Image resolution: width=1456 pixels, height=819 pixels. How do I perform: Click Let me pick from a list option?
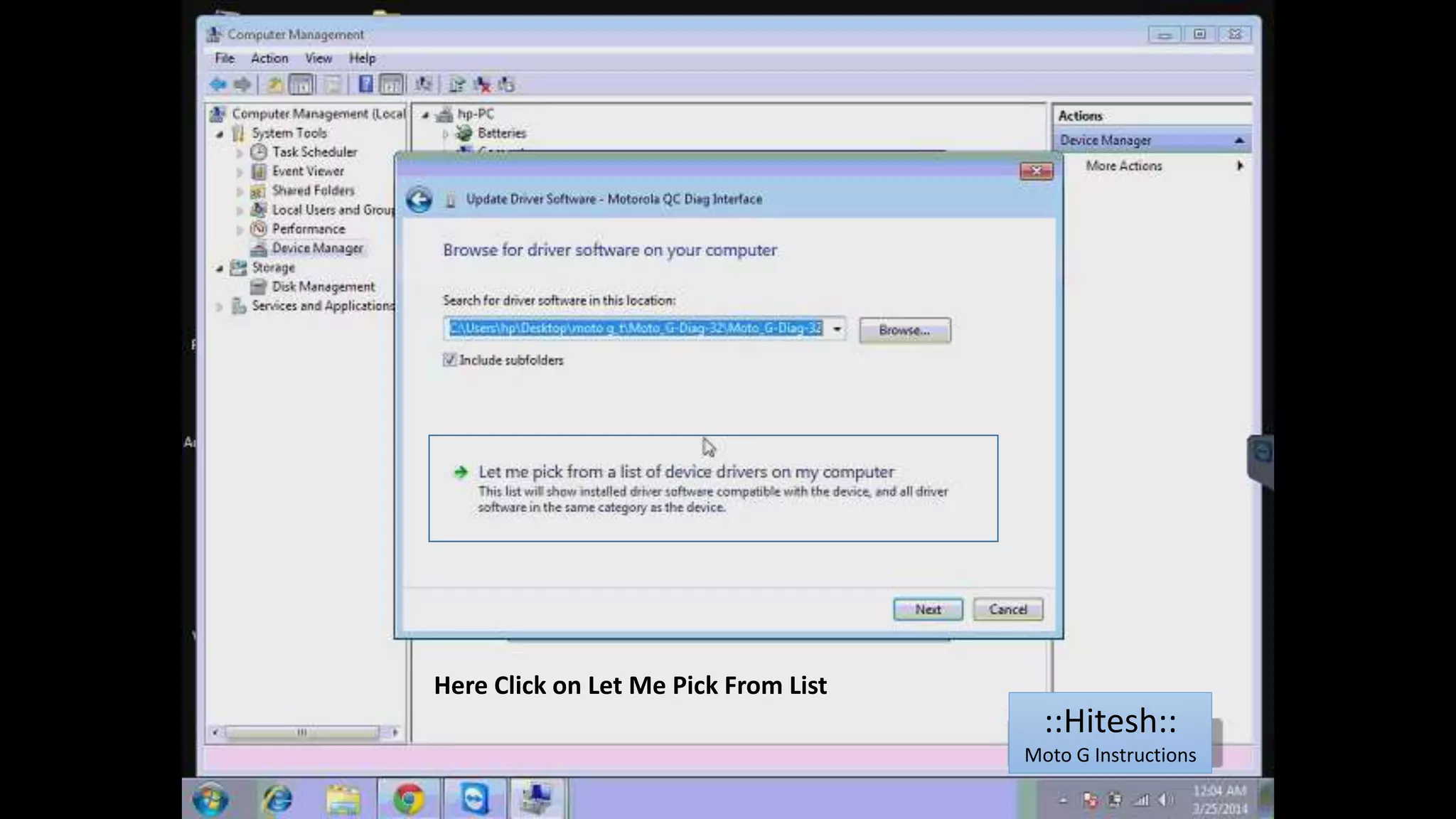pyautogui.click(x=685, y=472)
